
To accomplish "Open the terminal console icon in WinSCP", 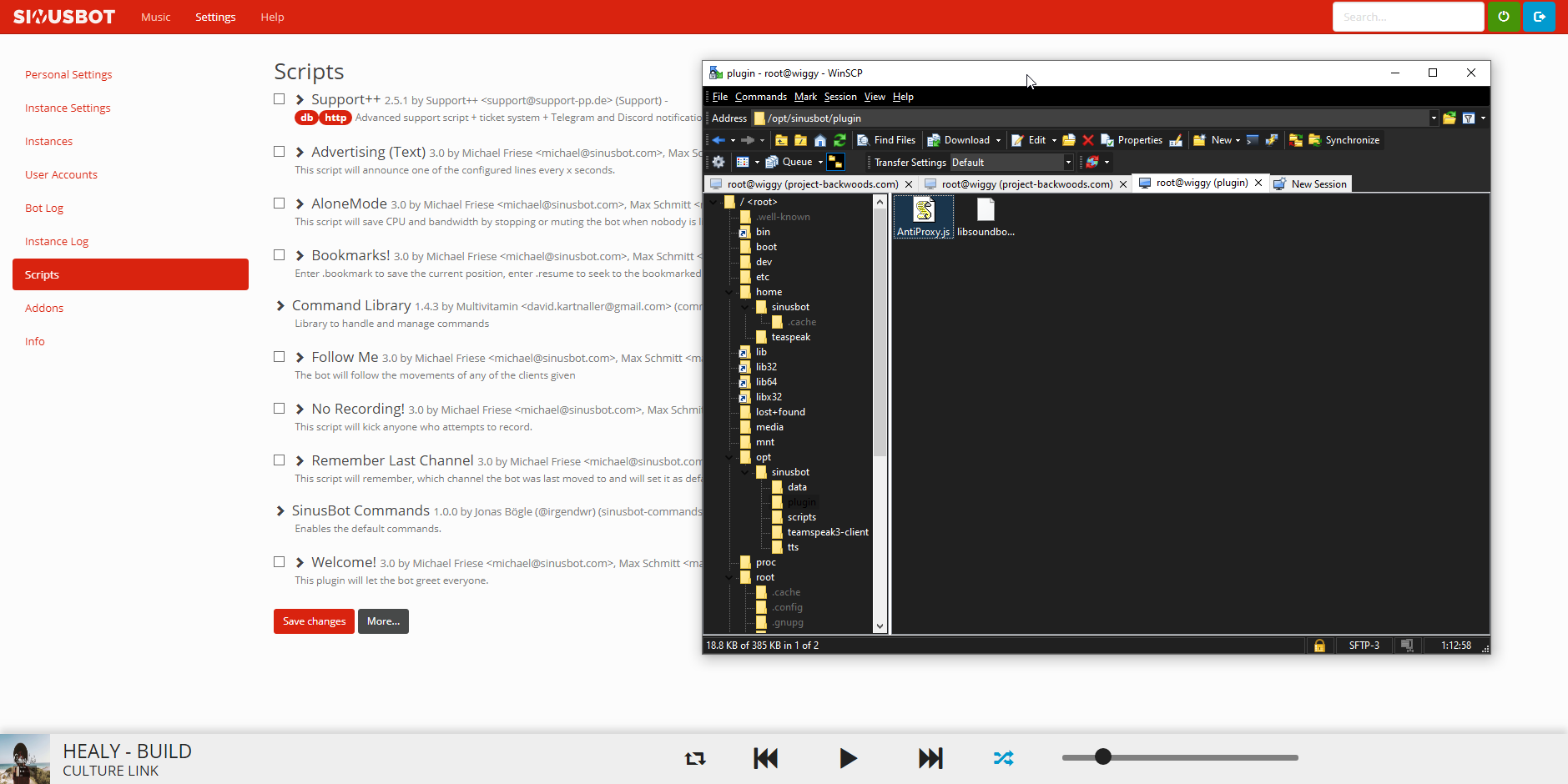I will click(x=1252, y=140).
